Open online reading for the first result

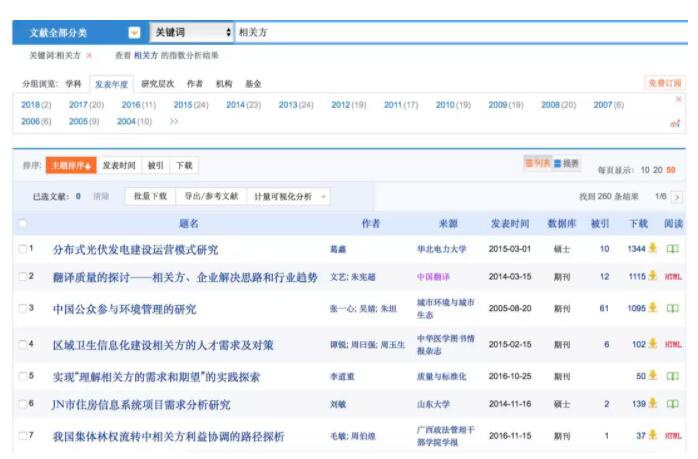(x=673, y=249)
